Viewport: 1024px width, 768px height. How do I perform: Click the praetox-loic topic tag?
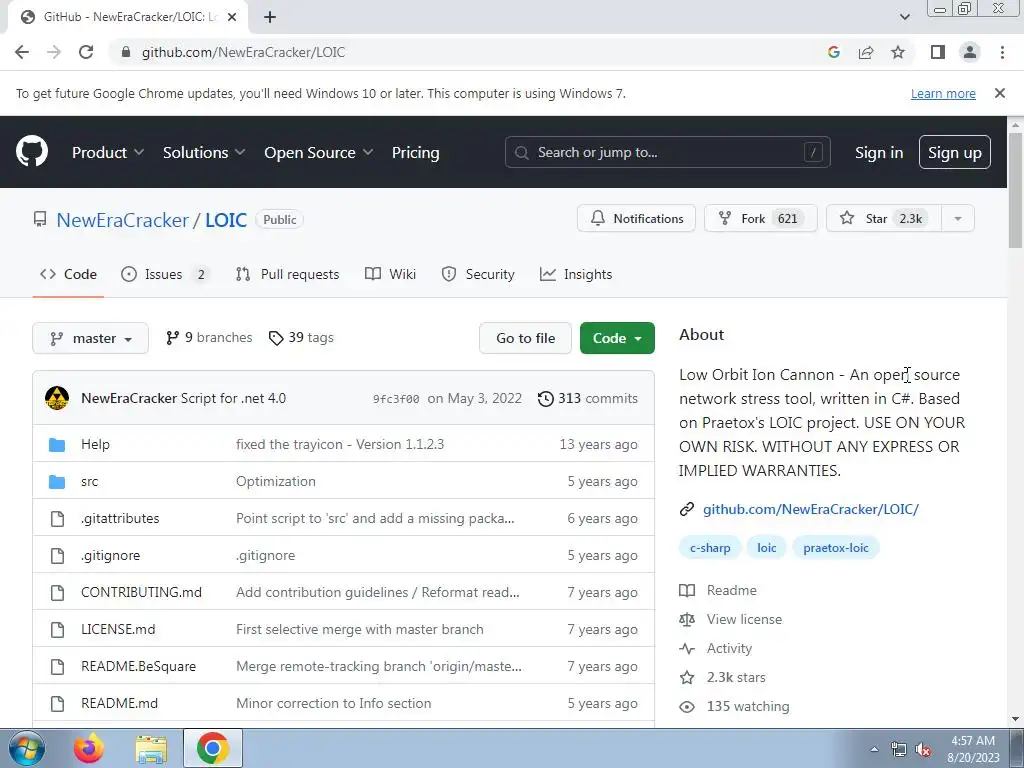coord(836,548)
